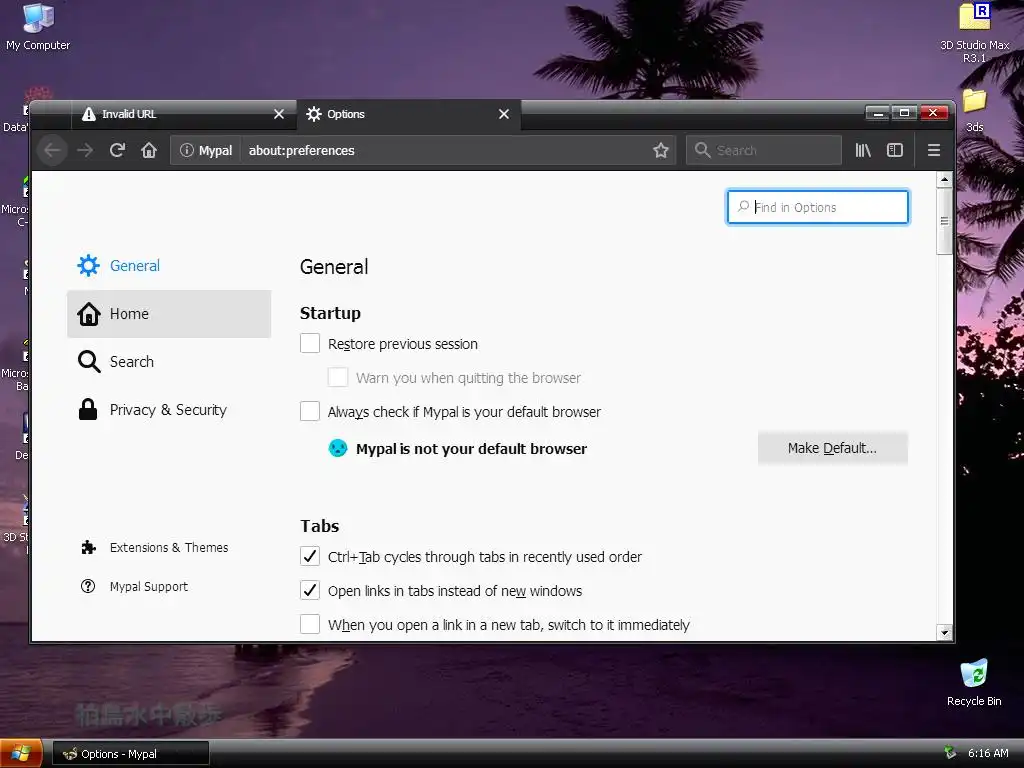This screenshot has width=1024, height=768.
Task: Focus the Find in Options field
Action: click(x=818, y=207)
